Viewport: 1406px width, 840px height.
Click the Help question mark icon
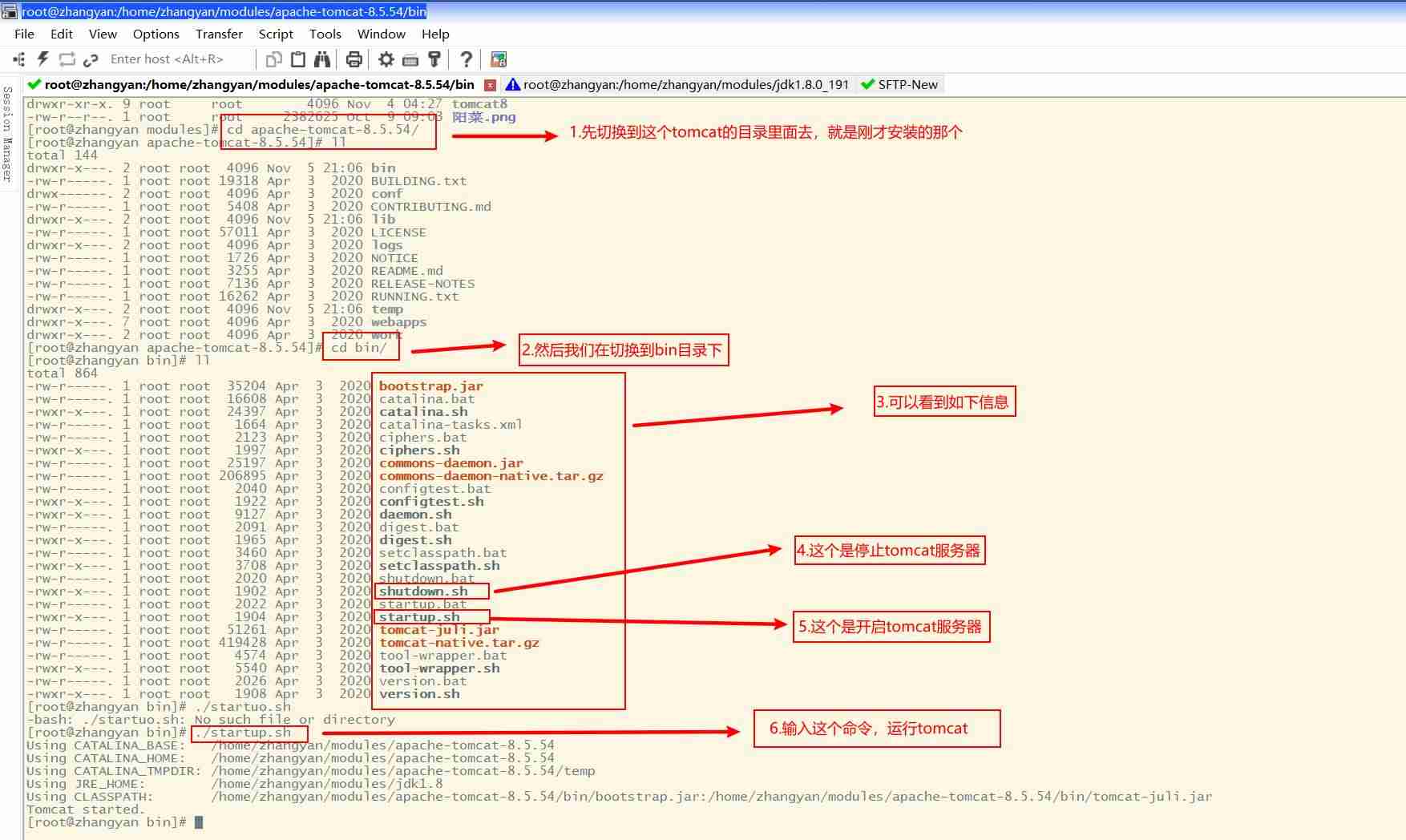coord(466,59)
